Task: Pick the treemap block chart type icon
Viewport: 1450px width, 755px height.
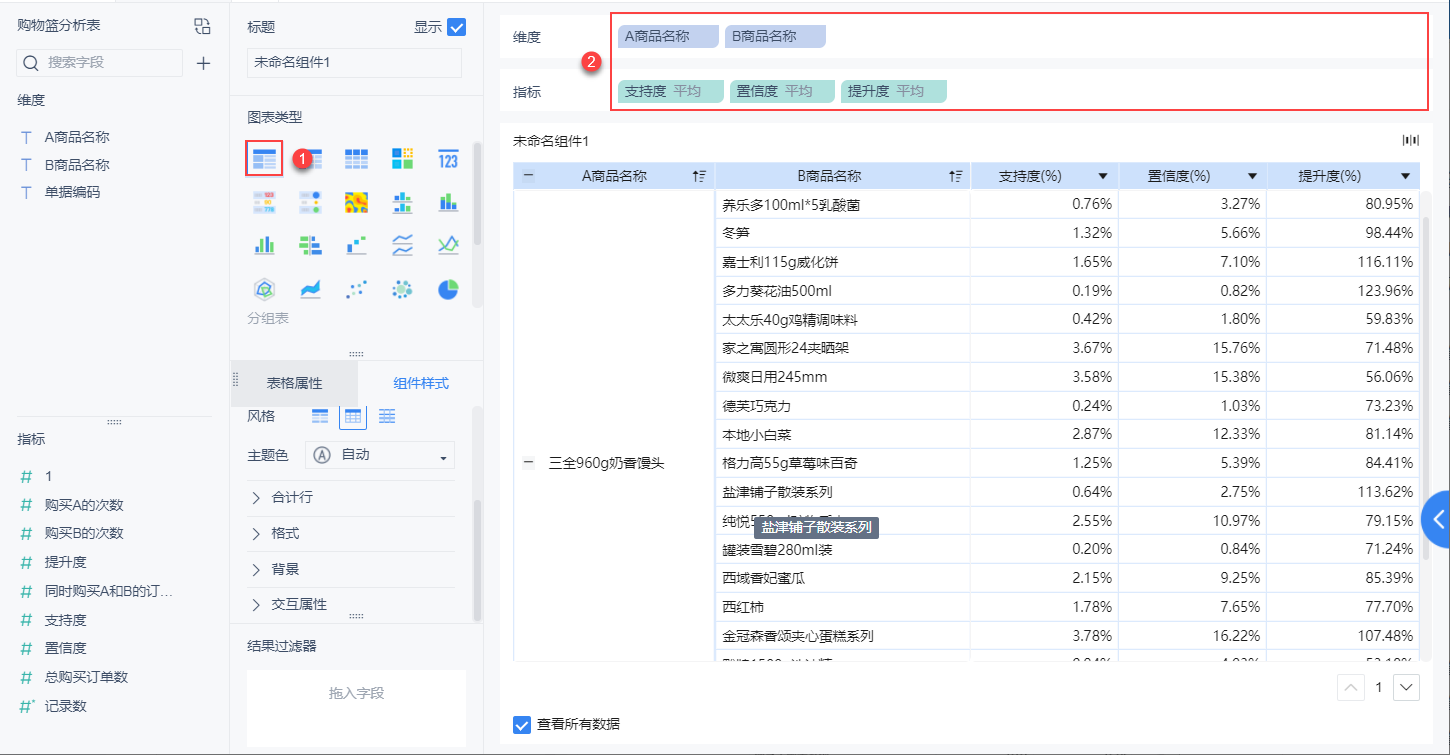Action: [402, 158]
